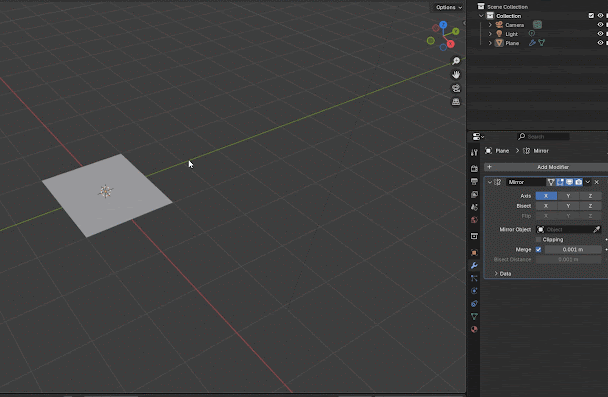Open properties editor type dropdown
Screen dimensions: 608x397
(478, 136)
